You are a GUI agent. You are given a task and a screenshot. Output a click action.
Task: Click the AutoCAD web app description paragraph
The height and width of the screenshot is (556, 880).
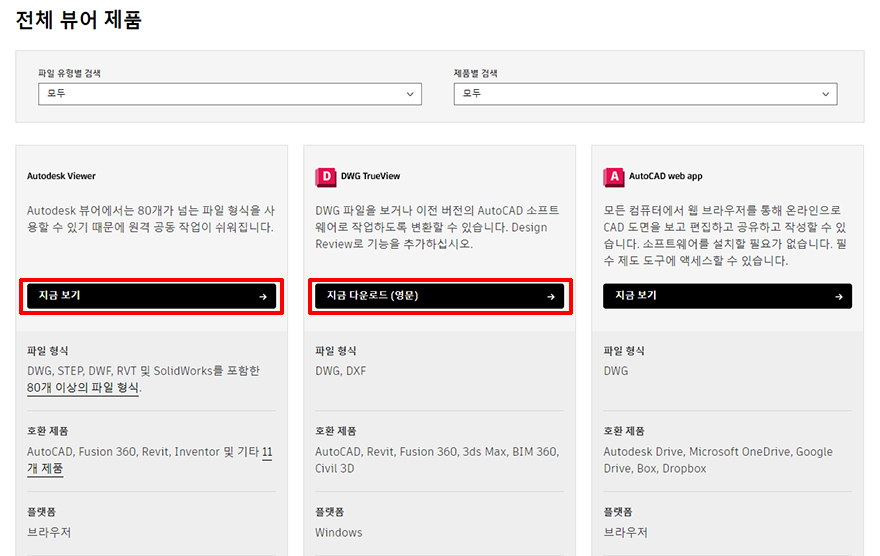click(x=725, y=236)
